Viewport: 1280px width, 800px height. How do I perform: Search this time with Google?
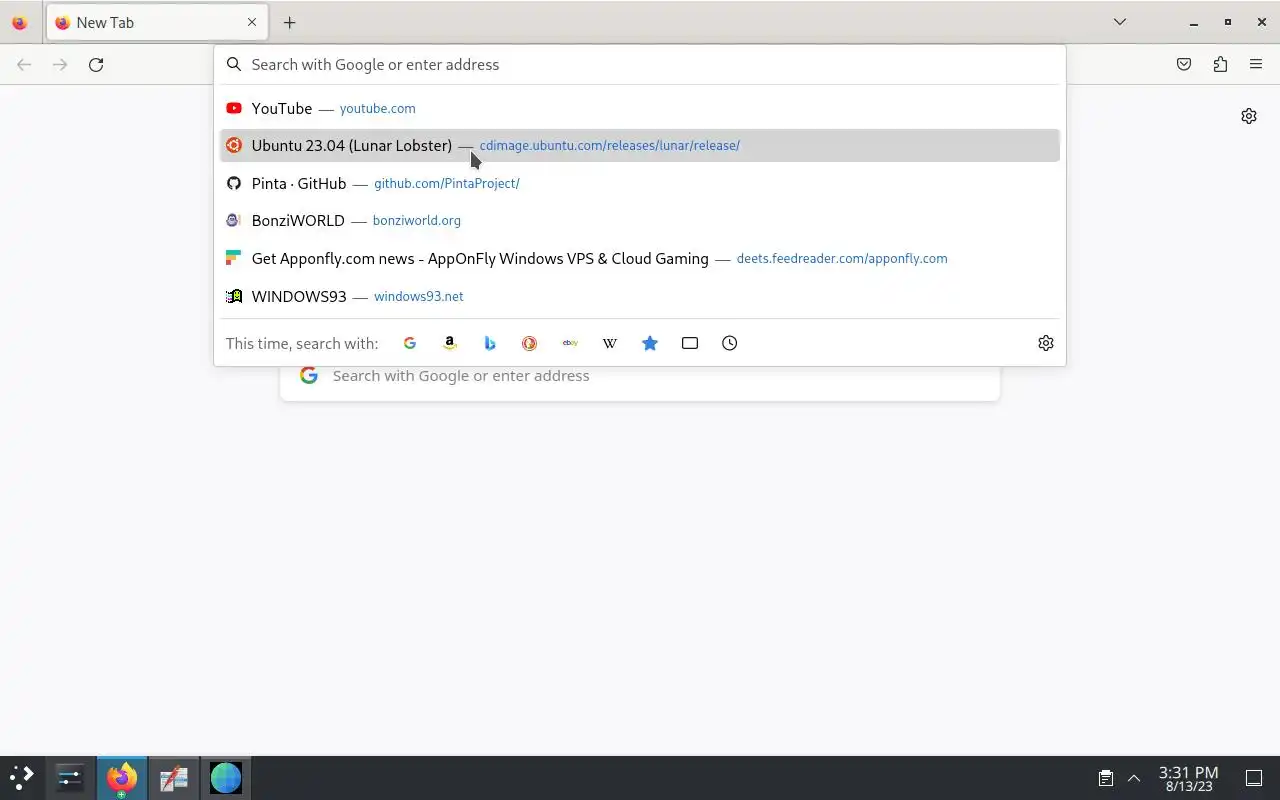click(x=410, y=343)
